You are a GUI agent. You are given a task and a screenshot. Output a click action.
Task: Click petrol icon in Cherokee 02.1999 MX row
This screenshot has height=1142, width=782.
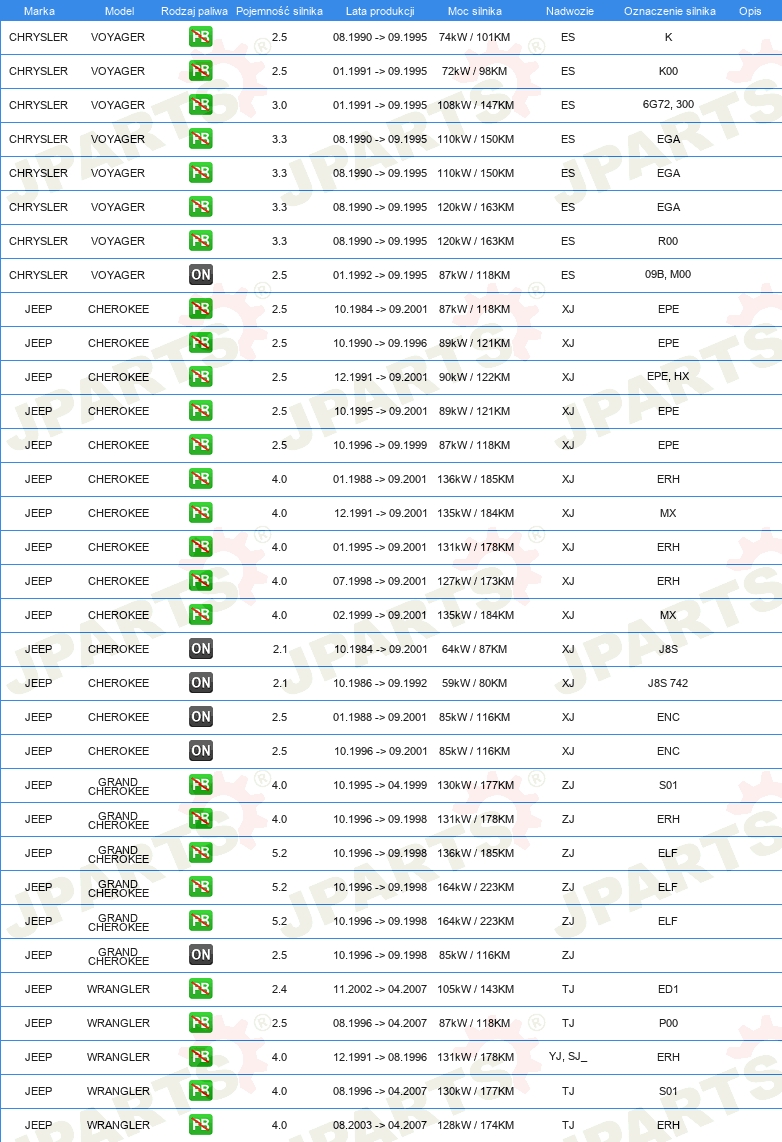200,615
